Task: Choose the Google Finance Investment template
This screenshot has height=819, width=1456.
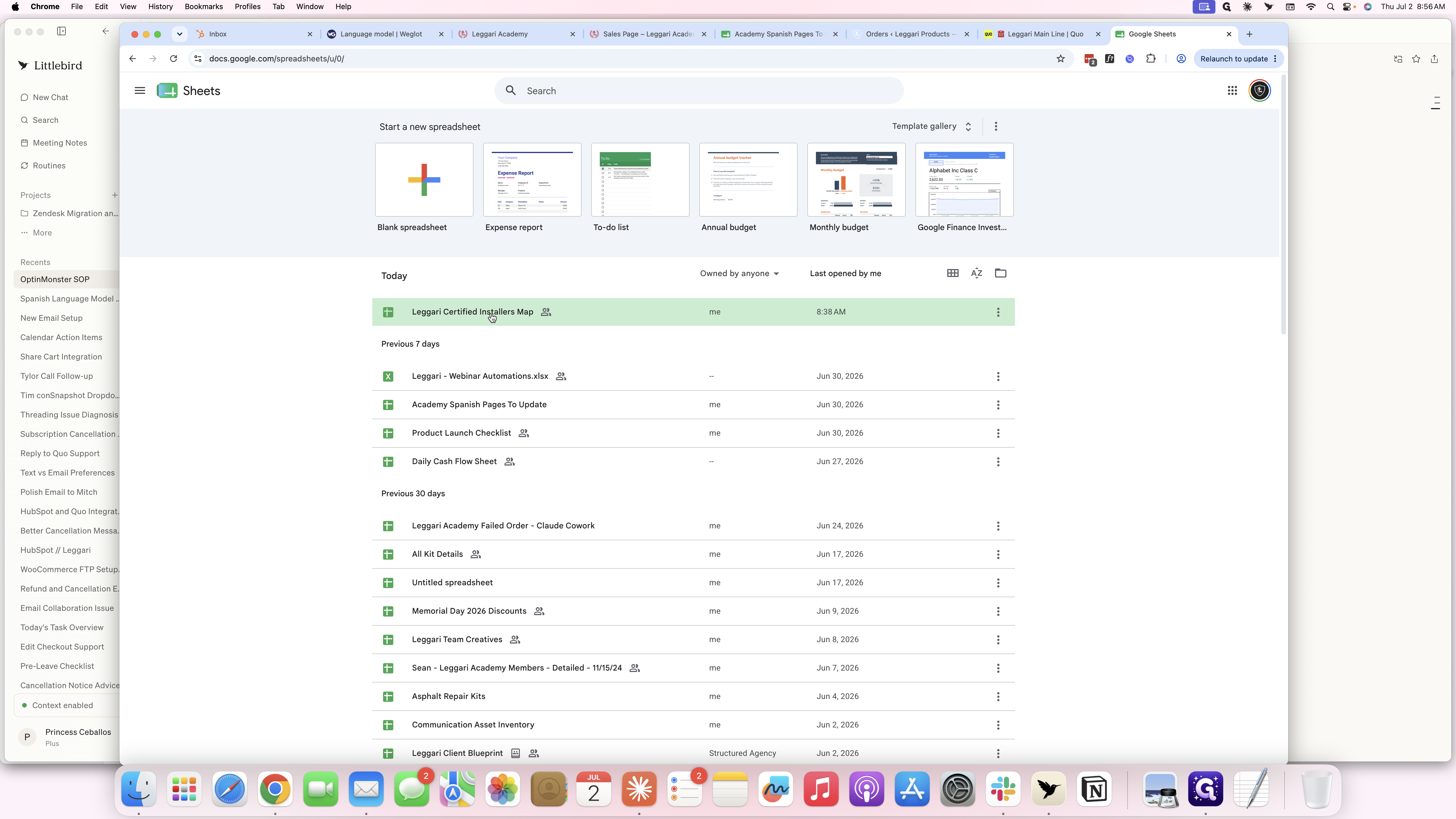Action: [x=964, y=180]
